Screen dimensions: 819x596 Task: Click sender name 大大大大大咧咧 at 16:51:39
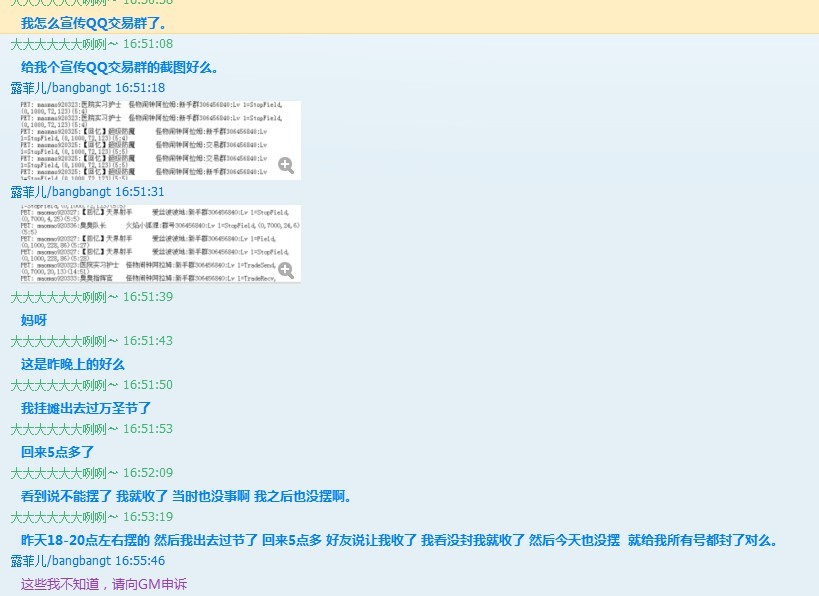click(x=64, y=297)
